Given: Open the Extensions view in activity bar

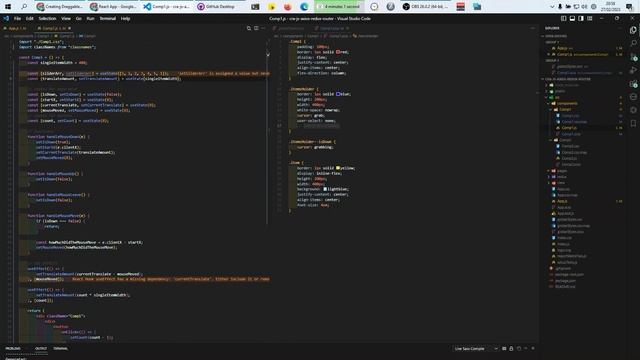Looking at the screenshot, I should [633, 84].
